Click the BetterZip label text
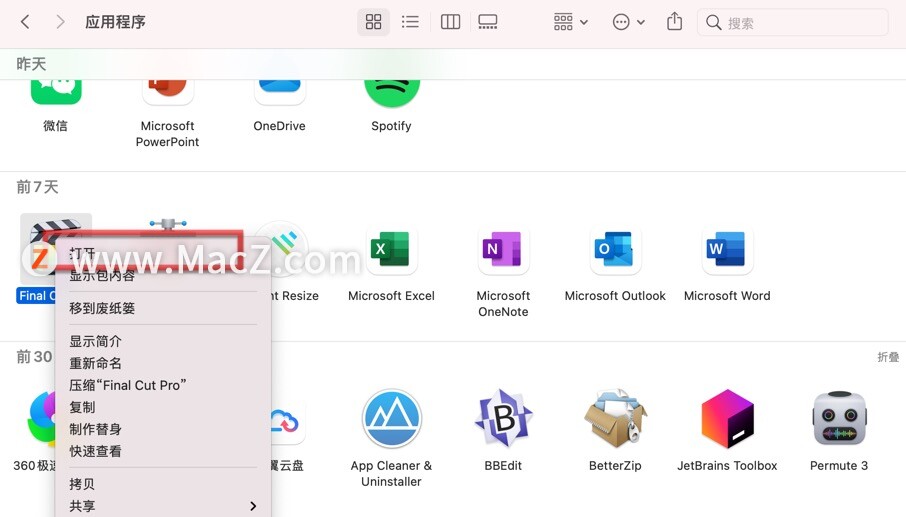 pos(615,466)
